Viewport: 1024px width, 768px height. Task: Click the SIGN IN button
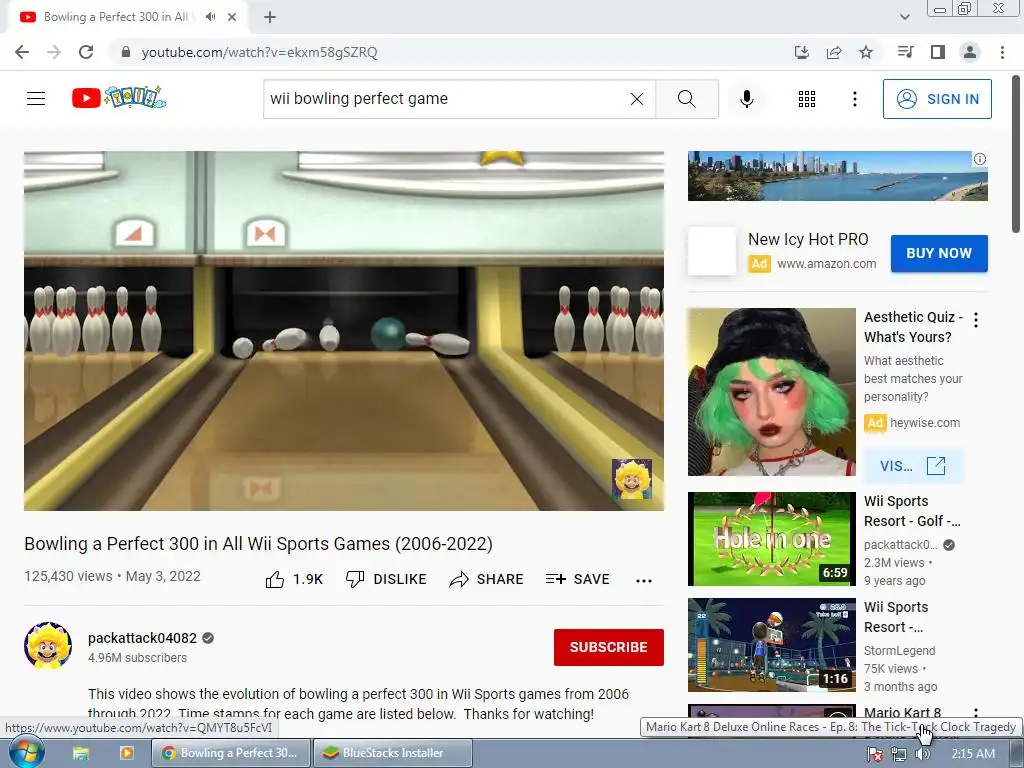click(x=937, y=99)
